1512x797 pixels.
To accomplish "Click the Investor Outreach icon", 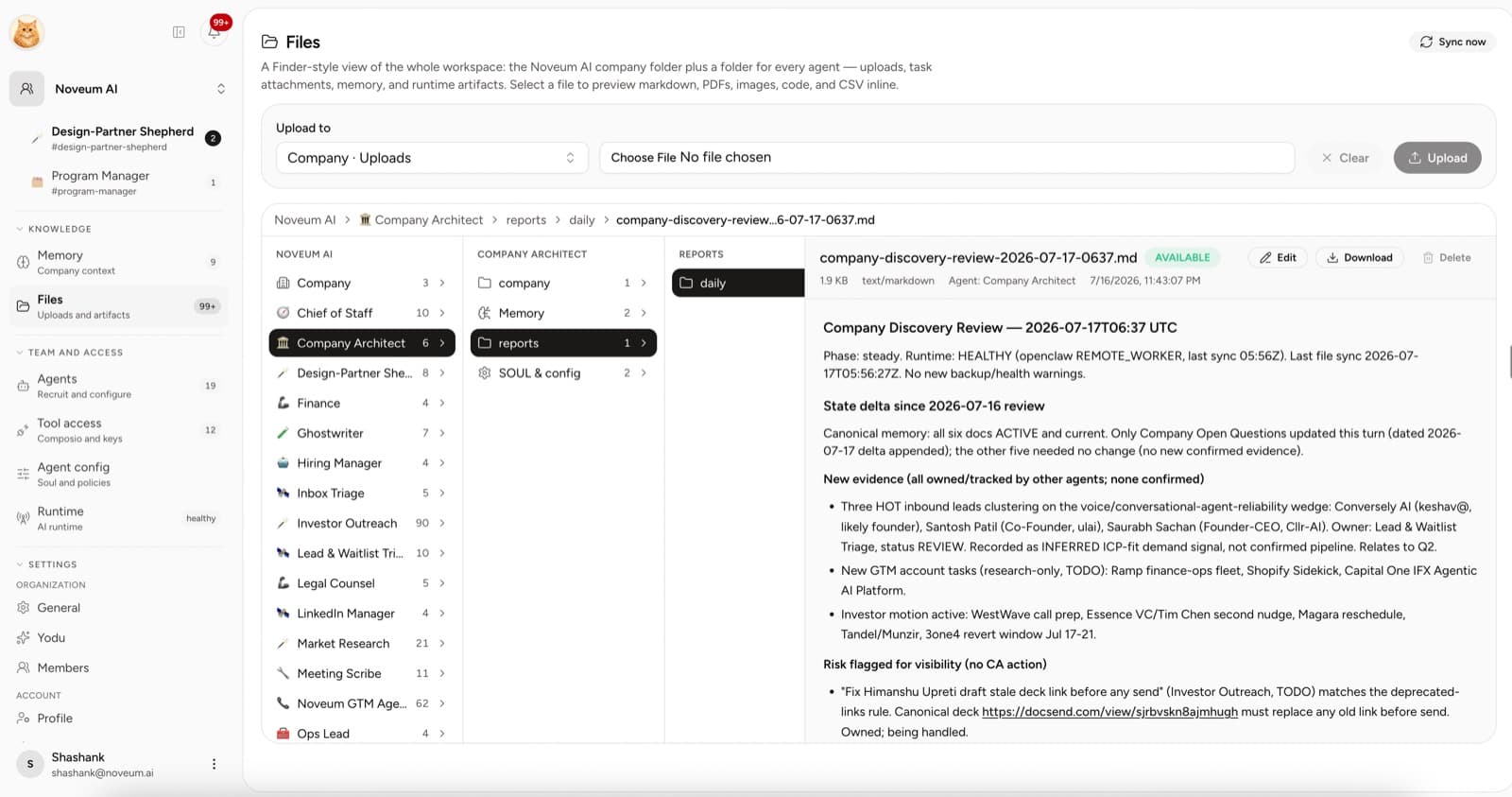I will 283,524.
